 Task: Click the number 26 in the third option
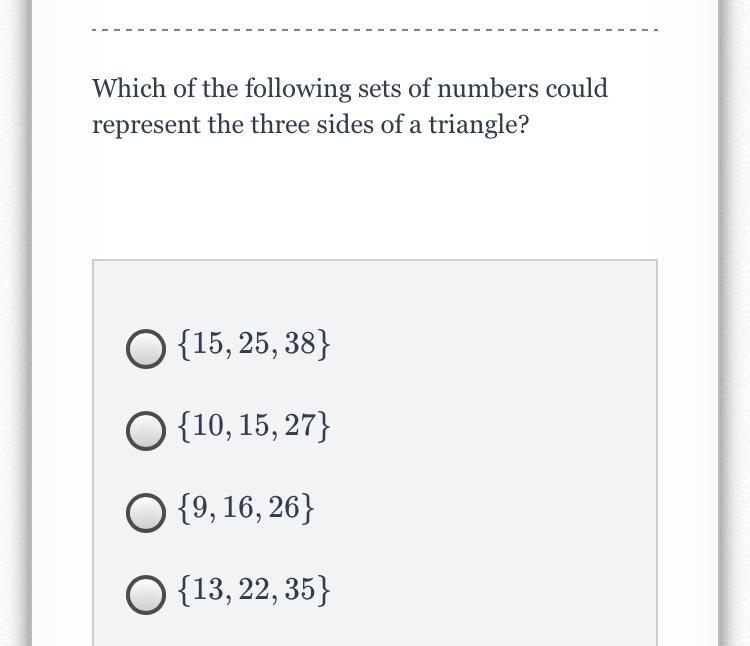point(284,507)
